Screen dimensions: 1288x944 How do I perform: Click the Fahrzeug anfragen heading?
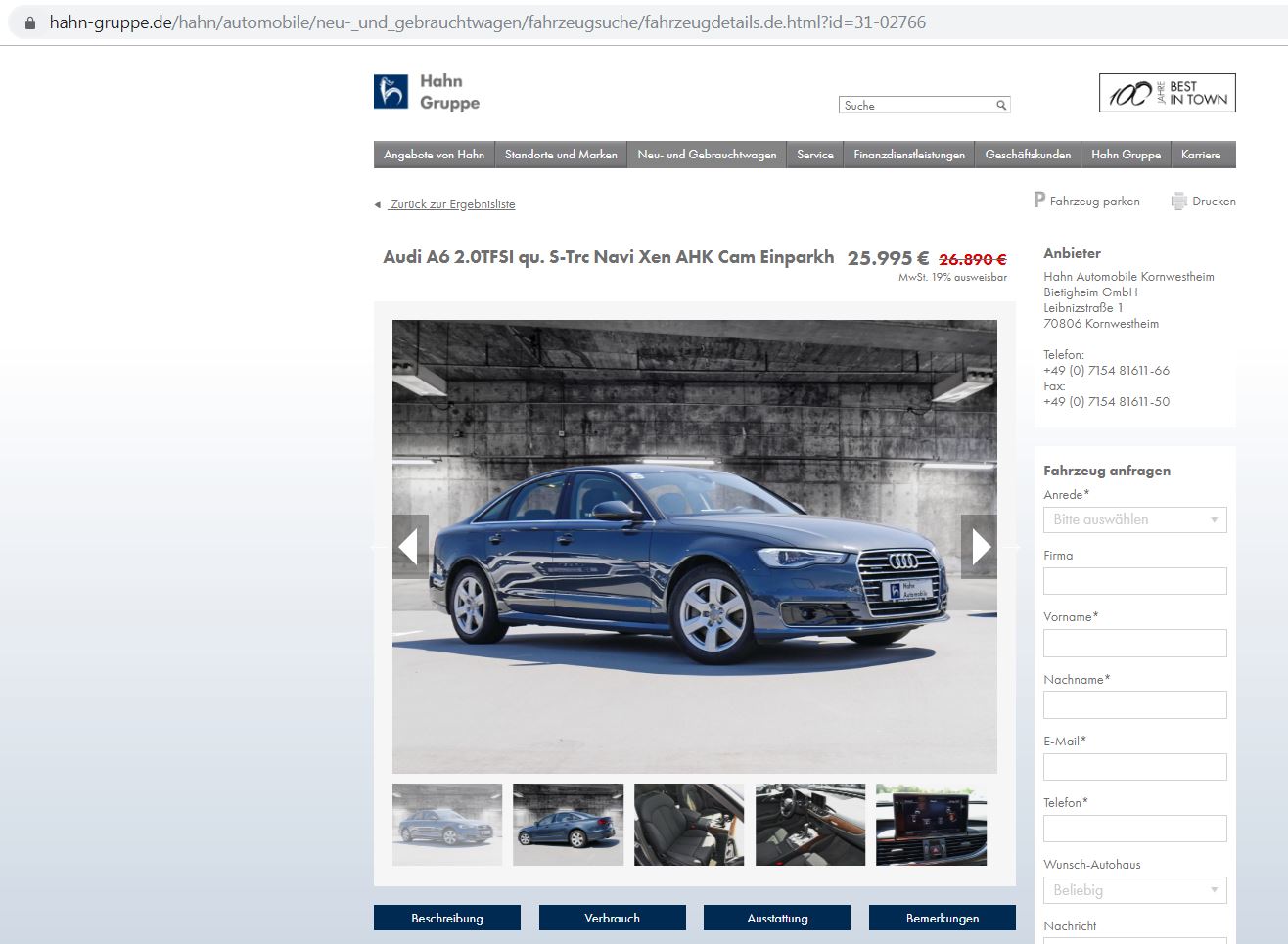click(x=1107, y=471)
